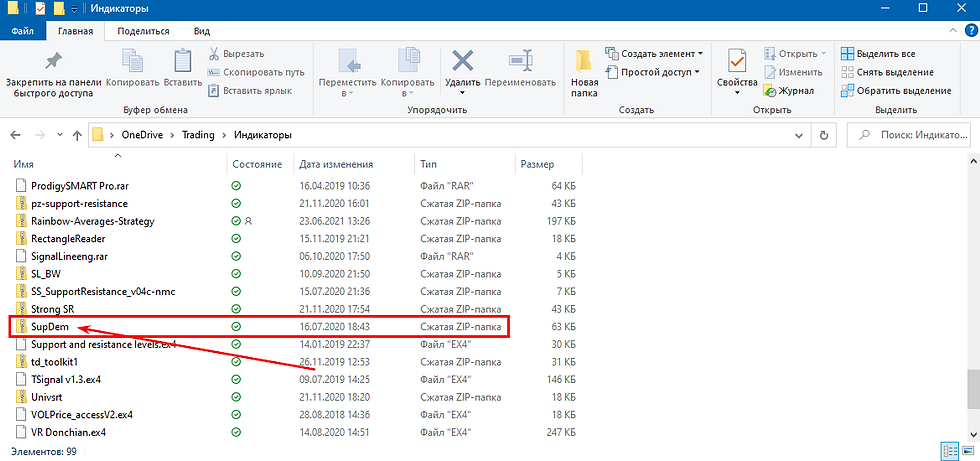This screenshot has width=980, height=461.
Task: Expand the address bar history dropdown
Action: tap(799, 135)
